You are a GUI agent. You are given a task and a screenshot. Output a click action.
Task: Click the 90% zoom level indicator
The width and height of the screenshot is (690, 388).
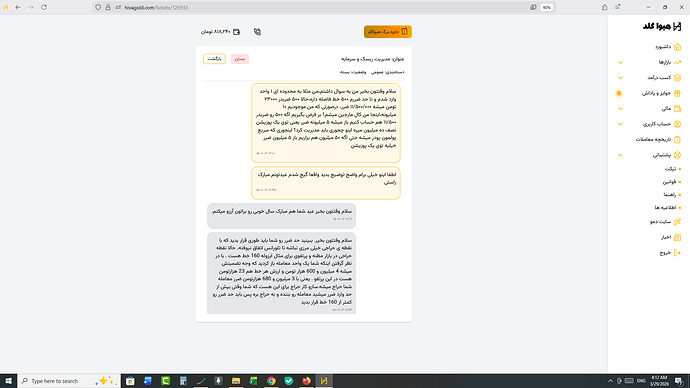point(547,7)
